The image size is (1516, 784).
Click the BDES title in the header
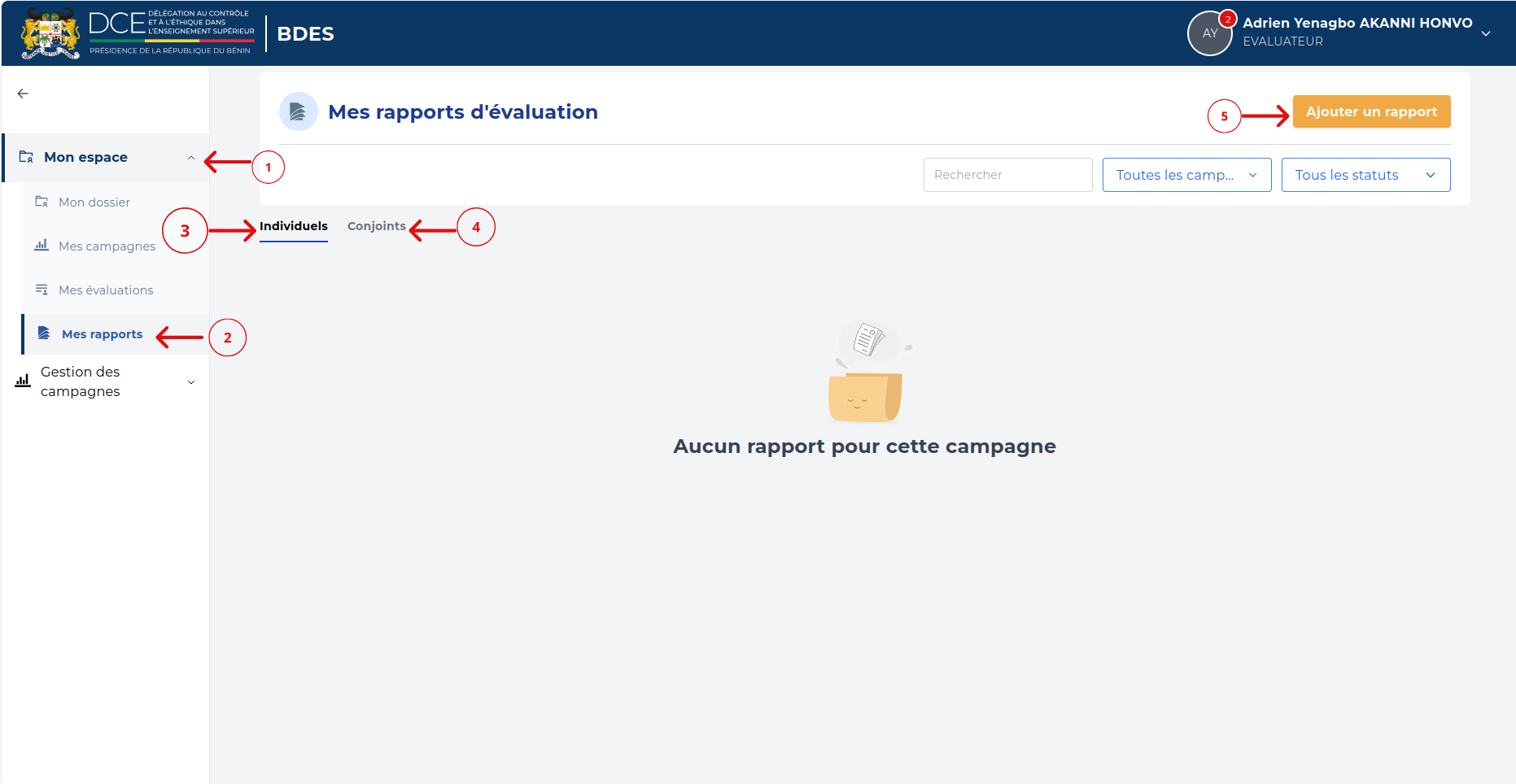point(305,33)
